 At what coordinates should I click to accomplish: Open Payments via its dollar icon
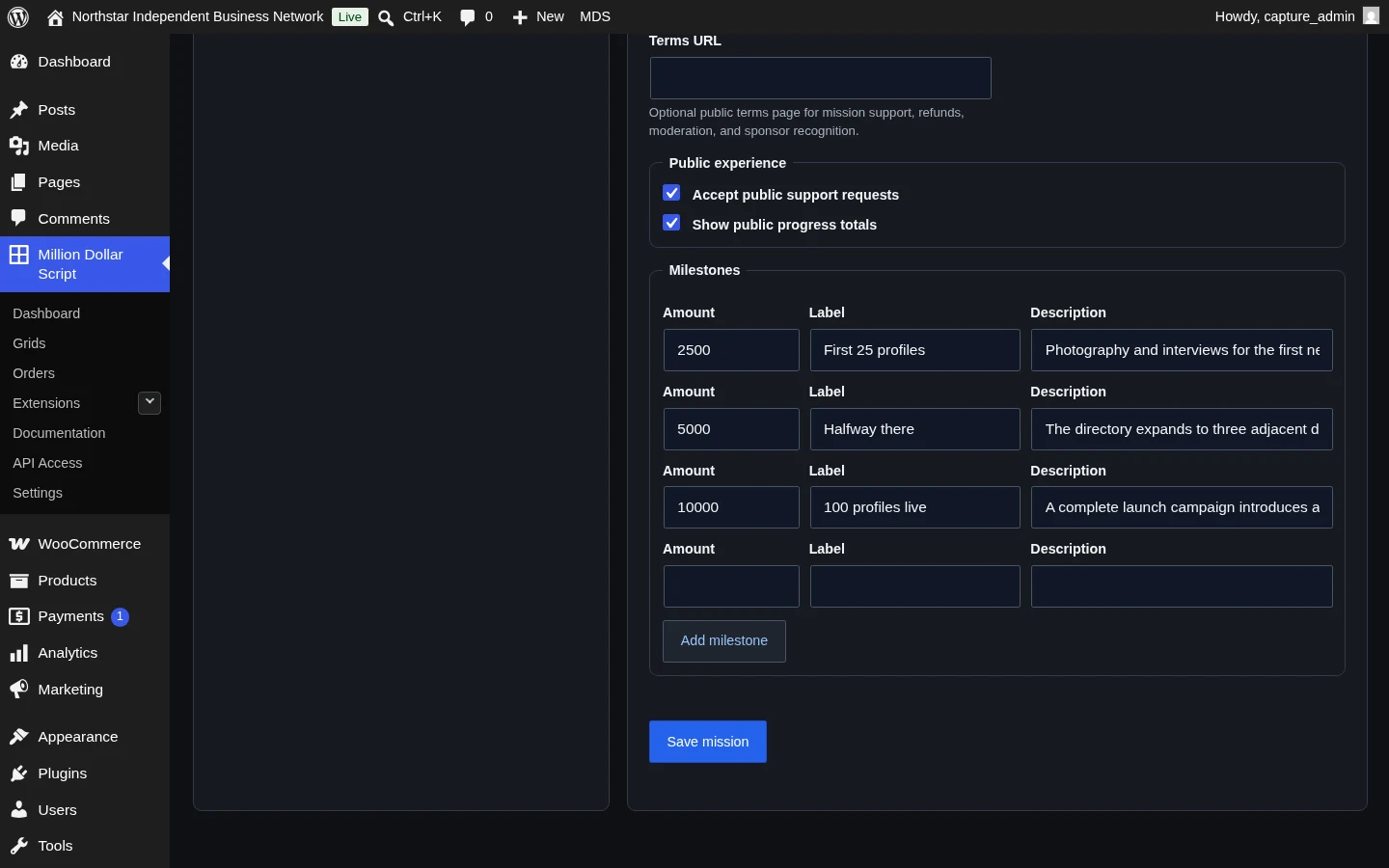[18, 616]
